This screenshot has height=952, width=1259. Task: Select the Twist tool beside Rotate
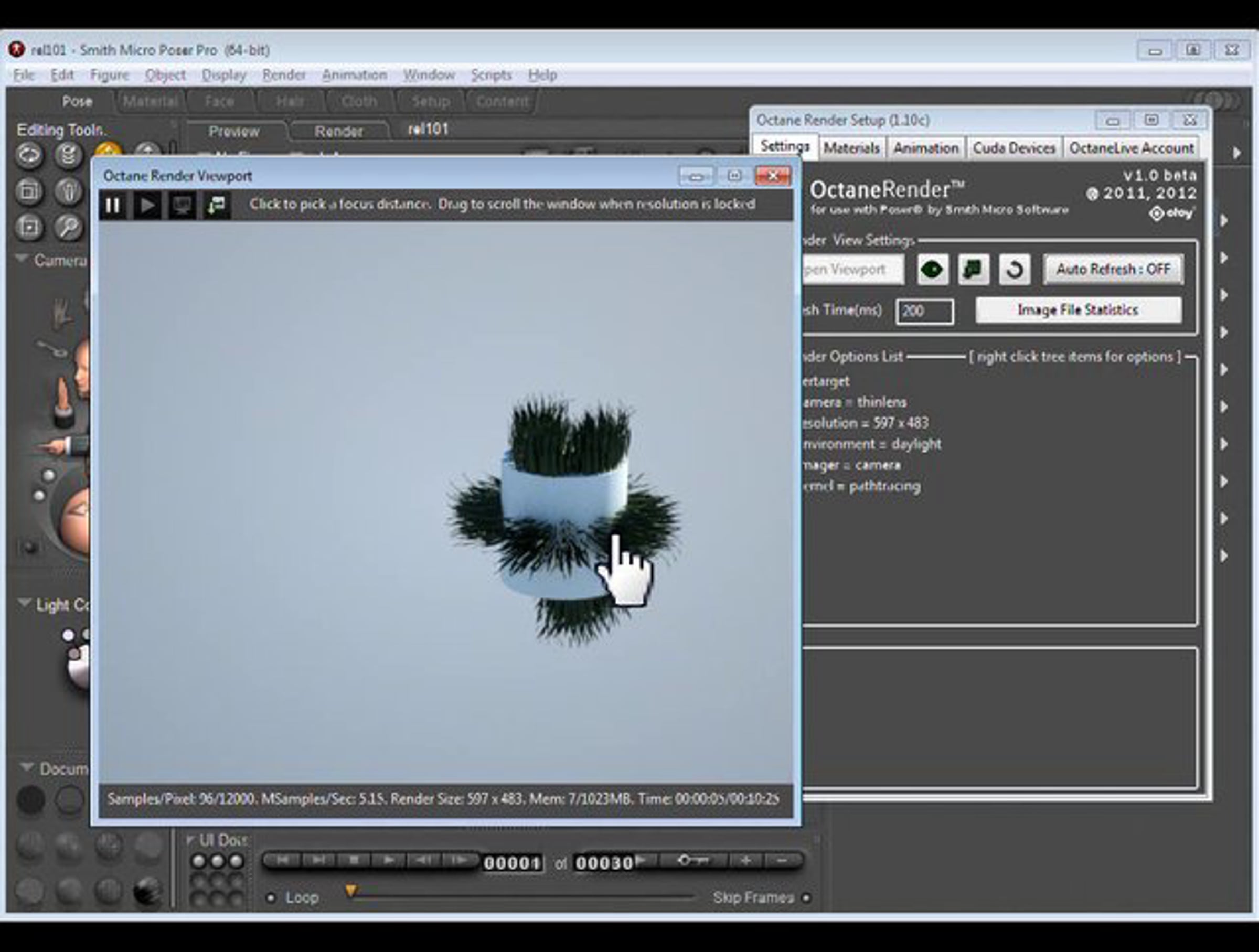pos(68,155)
